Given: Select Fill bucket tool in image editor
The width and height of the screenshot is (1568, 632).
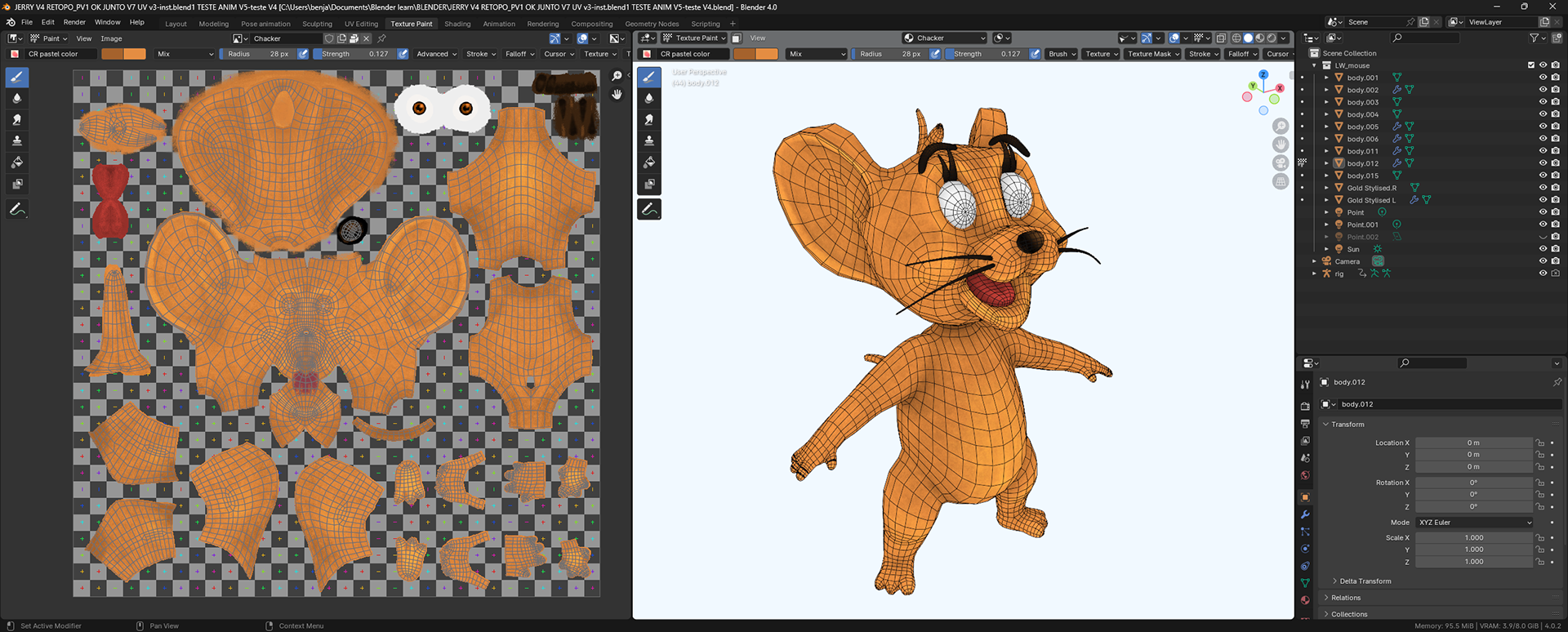Looking at the screenshot, I should [x=17, y=162].
